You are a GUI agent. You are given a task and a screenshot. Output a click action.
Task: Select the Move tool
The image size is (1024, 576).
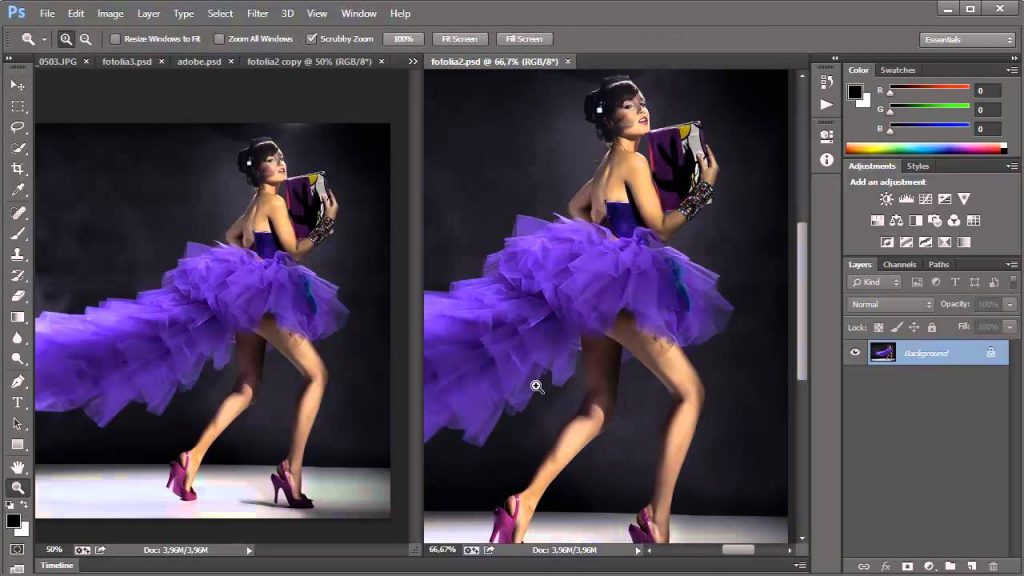(x=17, y=85)
